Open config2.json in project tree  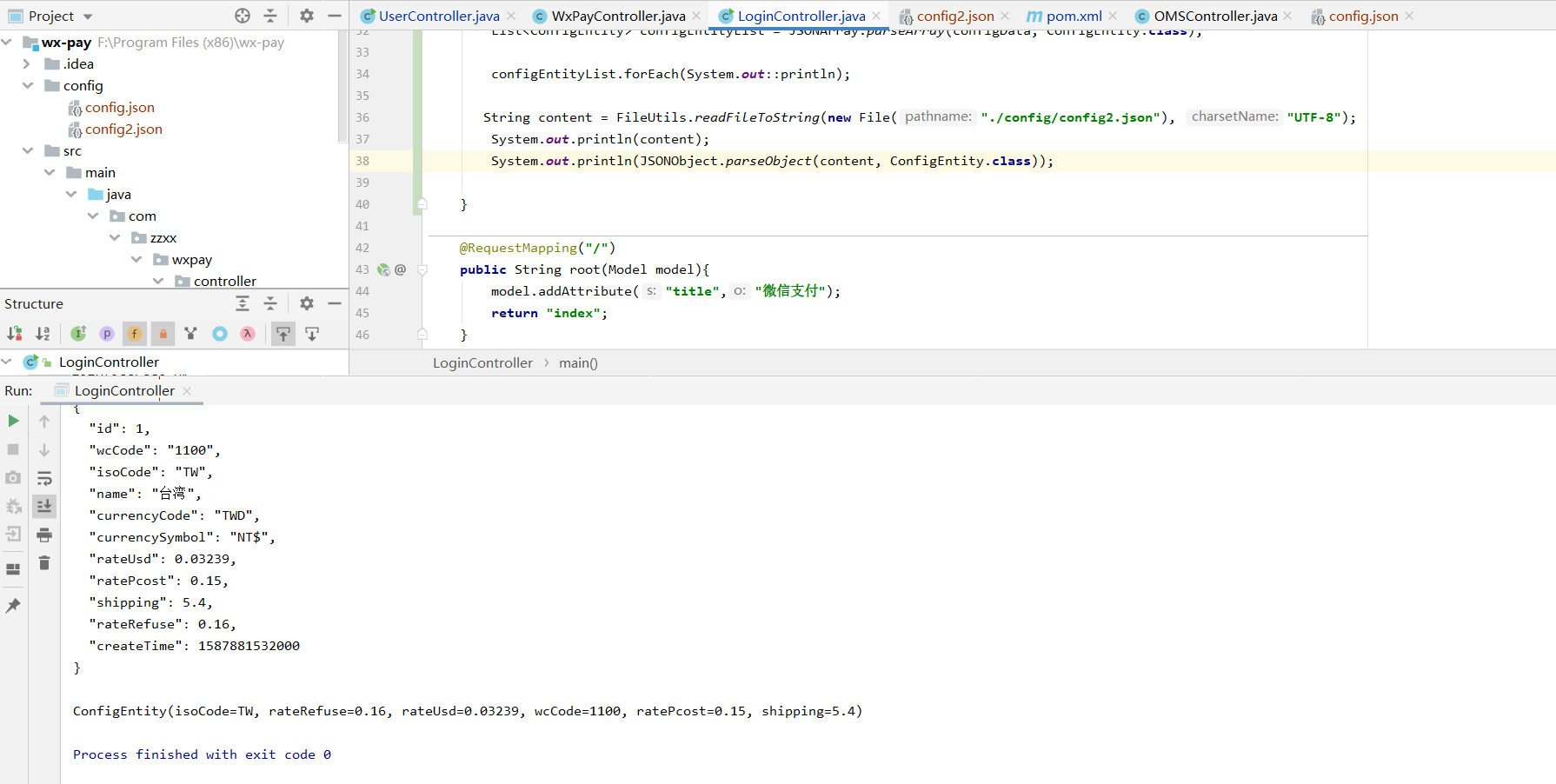(123, 129)
